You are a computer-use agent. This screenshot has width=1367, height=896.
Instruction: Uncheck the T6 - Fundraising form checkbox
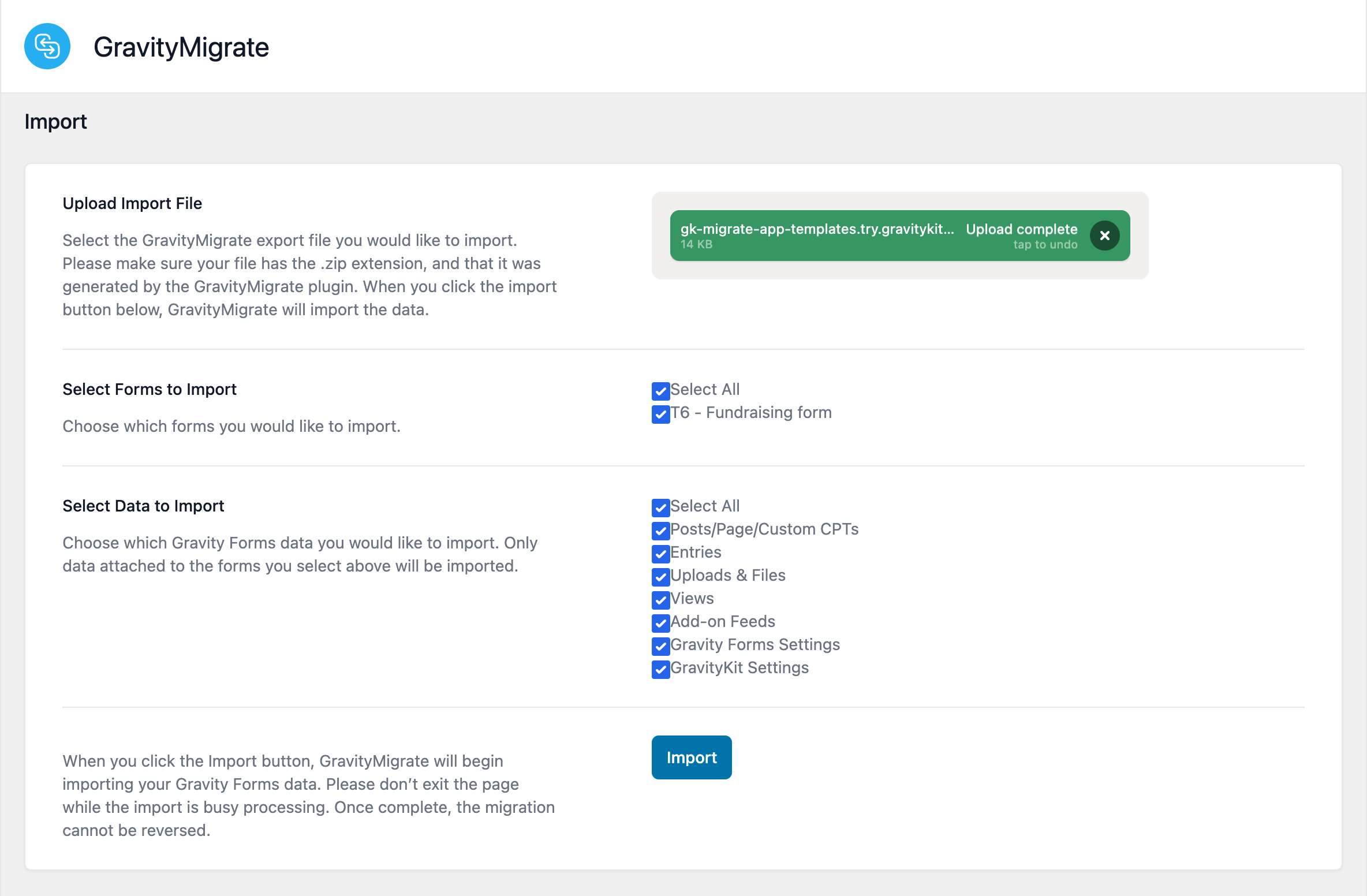click(660, 414)
